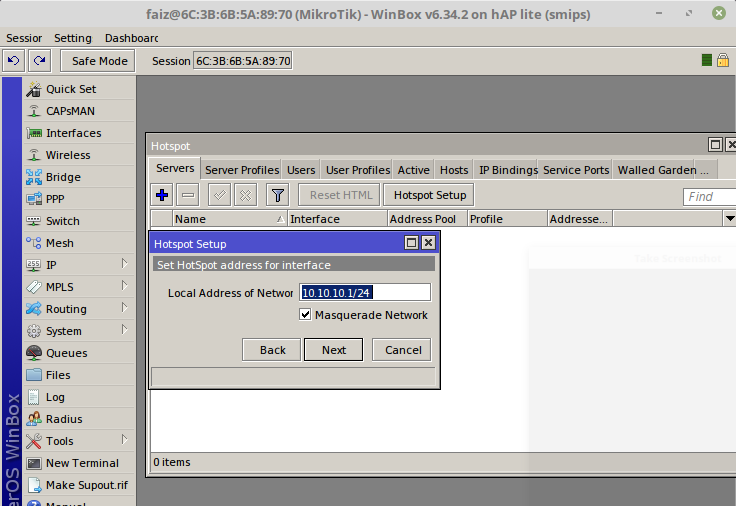Switch to the Service Ports tab
The image size is (736, 506).
[x=576, y=170]
